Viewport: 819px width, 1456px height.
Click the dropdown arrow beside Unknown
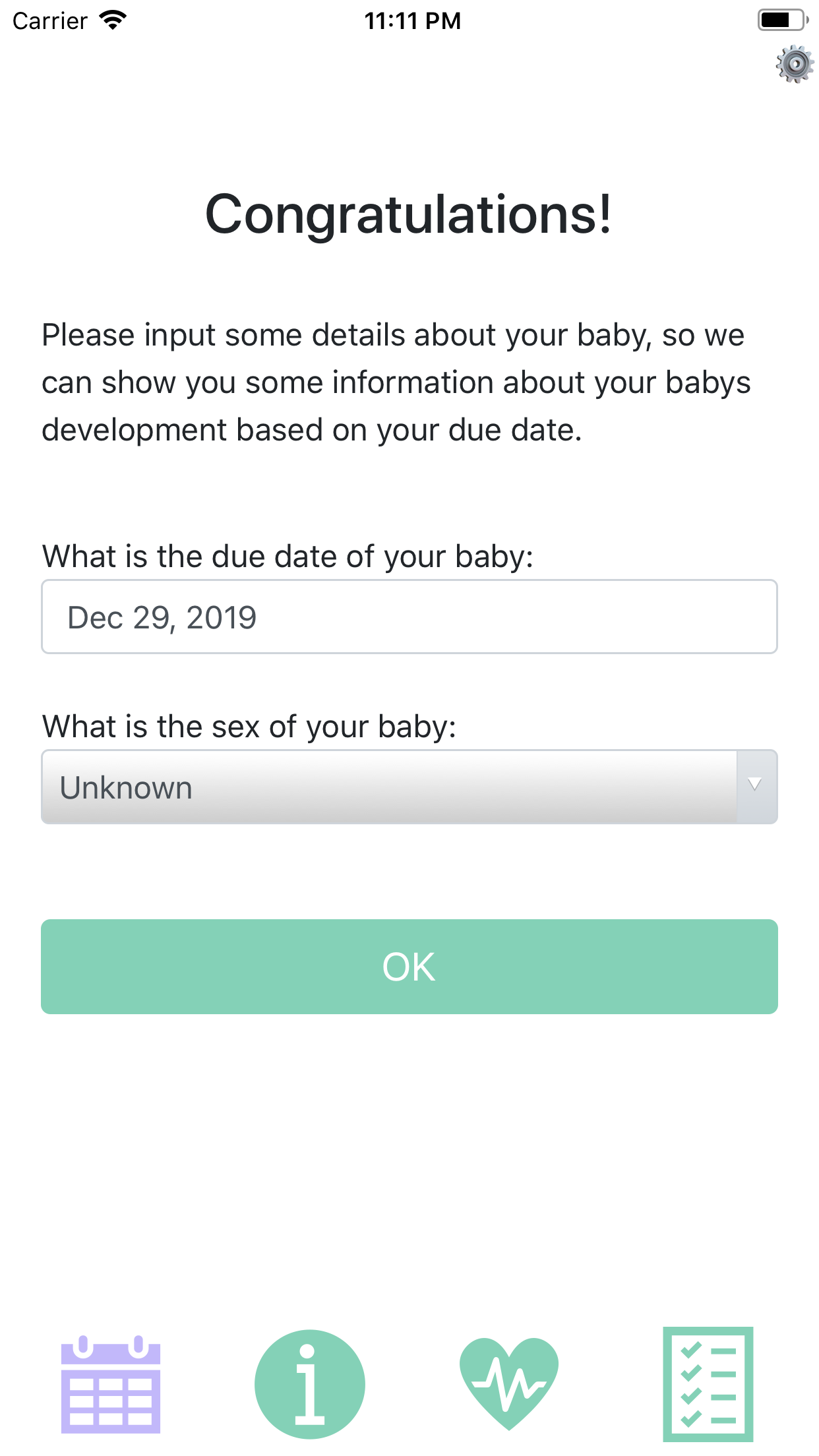(x=756, y=786)
